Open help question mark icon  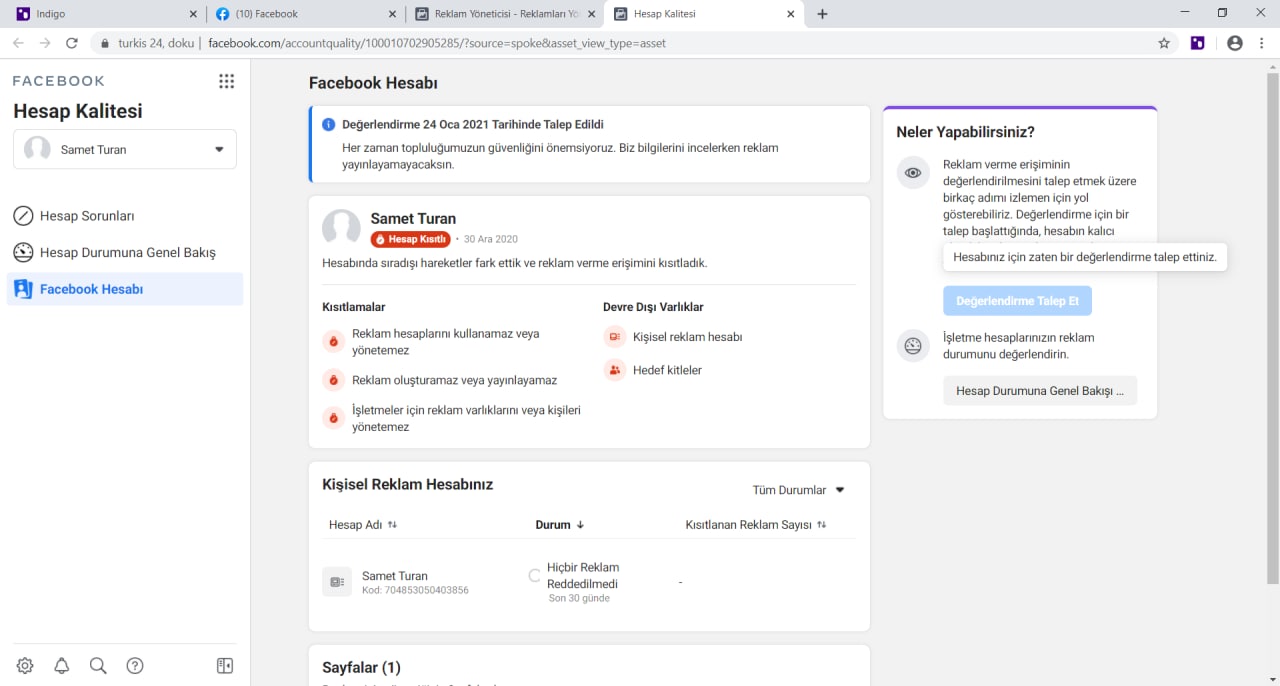point(135,666)
